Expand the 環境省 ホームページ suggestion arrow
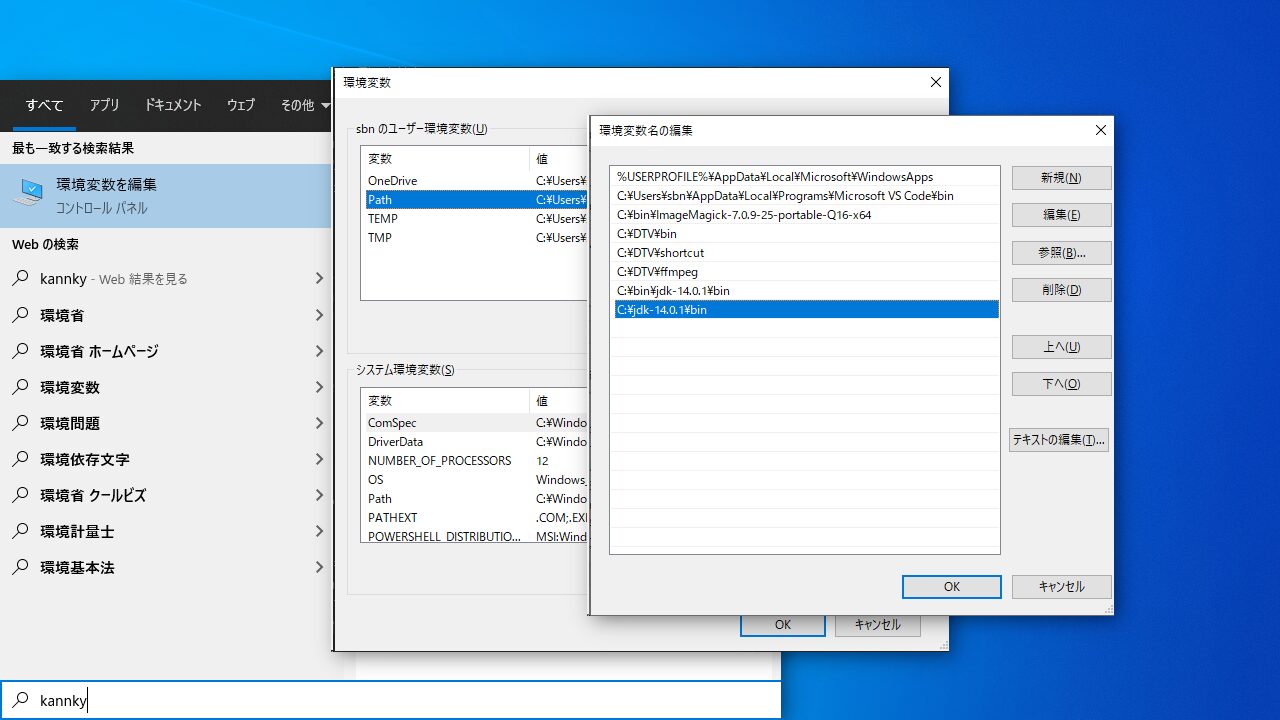Screen dimensions: 1280x720 [318, 351]
